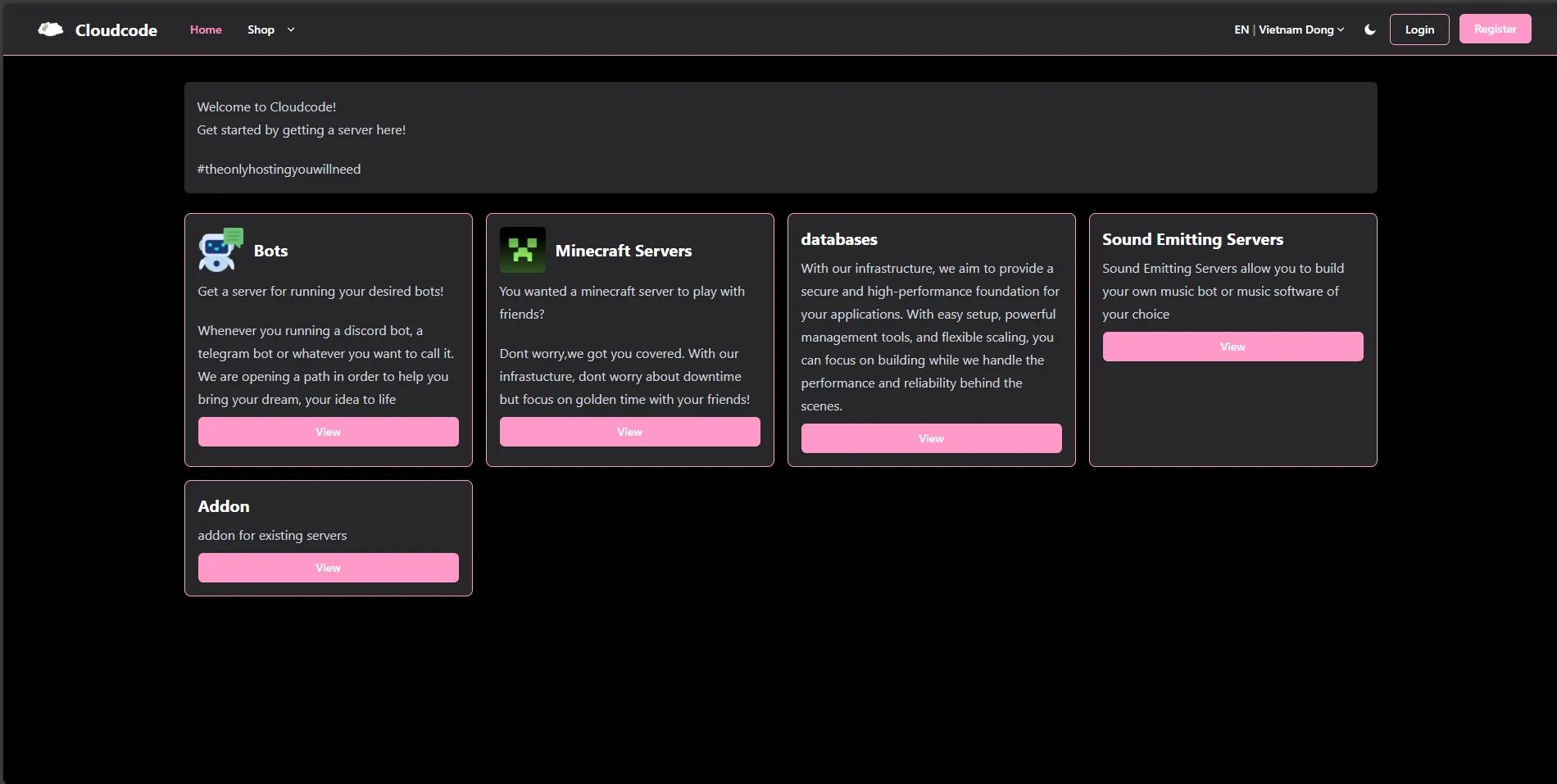Click the Cloudcode brand name link
Screen dimensions: 1557x784
116,29
